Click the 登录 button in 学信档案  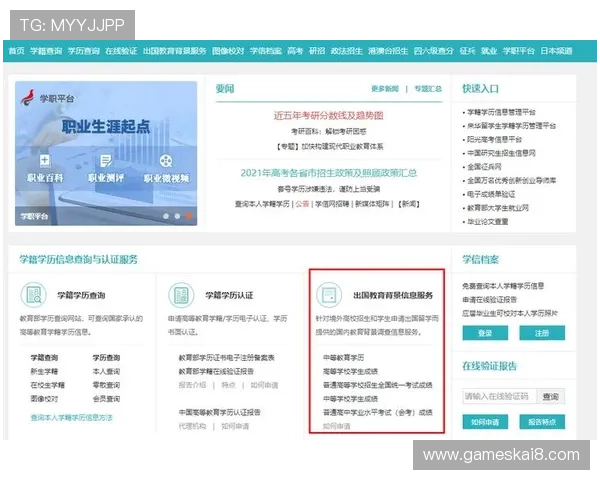coord(485,333)
